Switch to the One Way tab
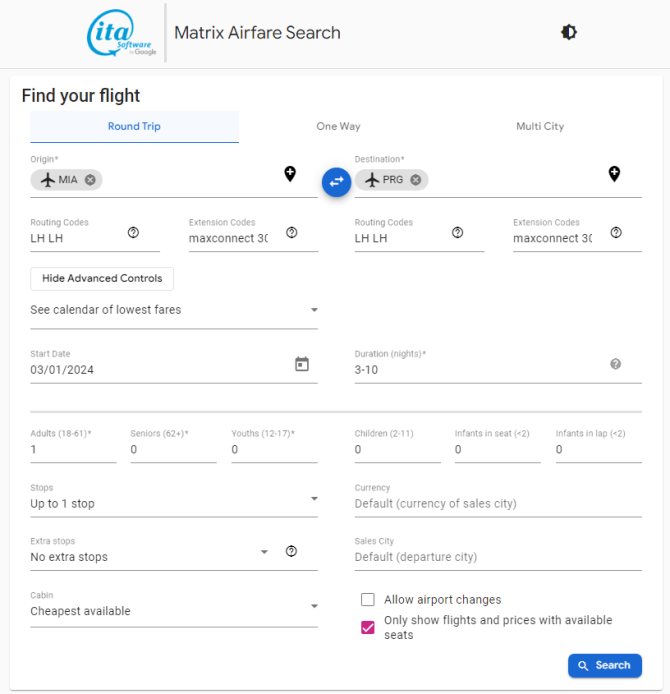The height and width of the screenshot is (694, 670). click(338, 127)
